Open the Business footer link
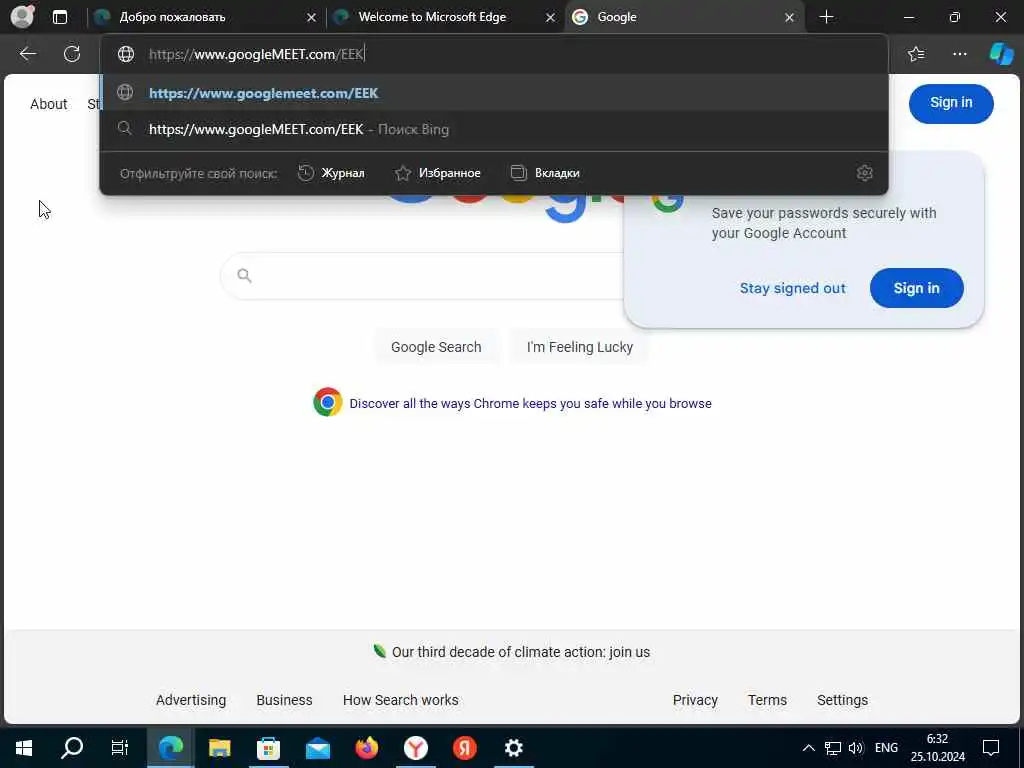Viewport: 1024px width, 768px height. click(x=284, y=700)
